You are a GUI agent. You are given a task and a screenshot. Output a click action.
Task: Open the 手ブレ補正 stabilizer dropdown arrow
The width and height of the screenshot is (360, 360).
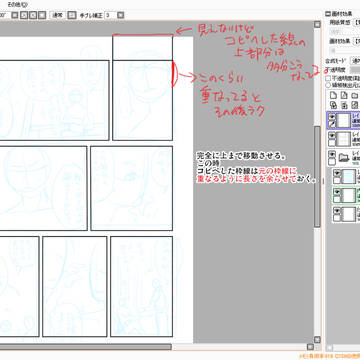pos(121,15)
